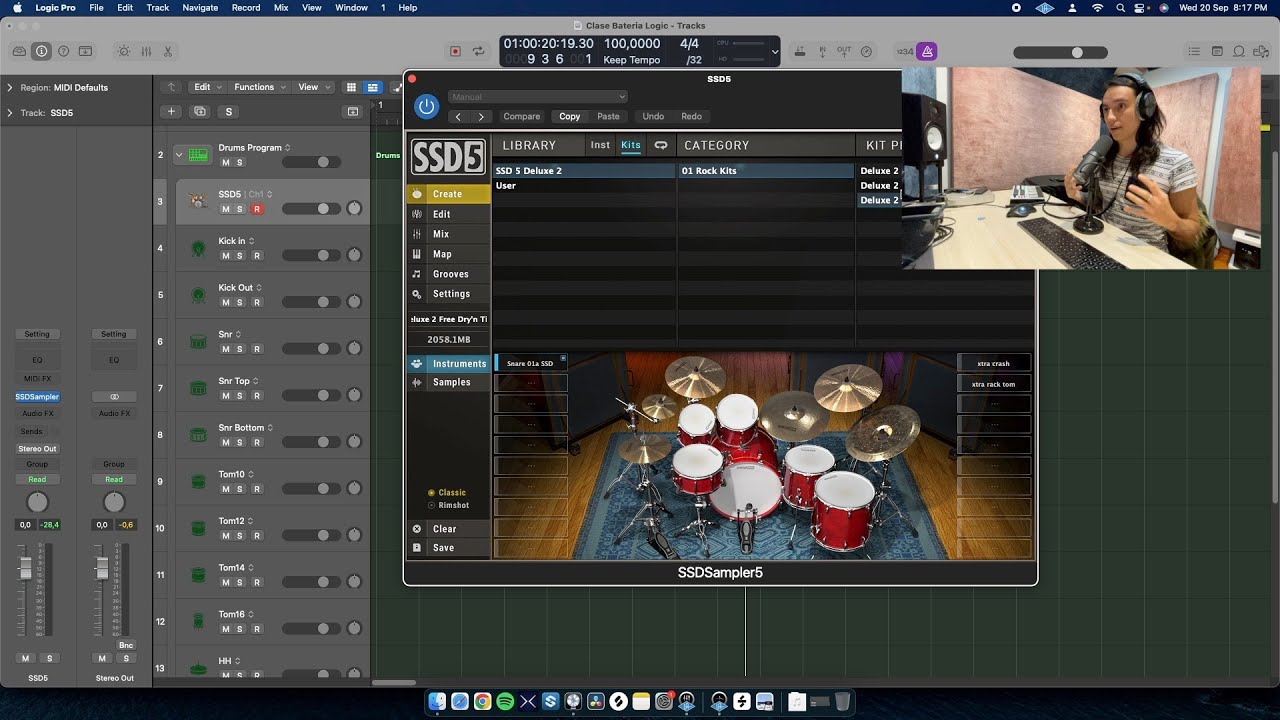The image size is (1280, 720).
Task: Open the Library button in Logic toolbar
Action: pyautogui.click(x=20, y=51)
